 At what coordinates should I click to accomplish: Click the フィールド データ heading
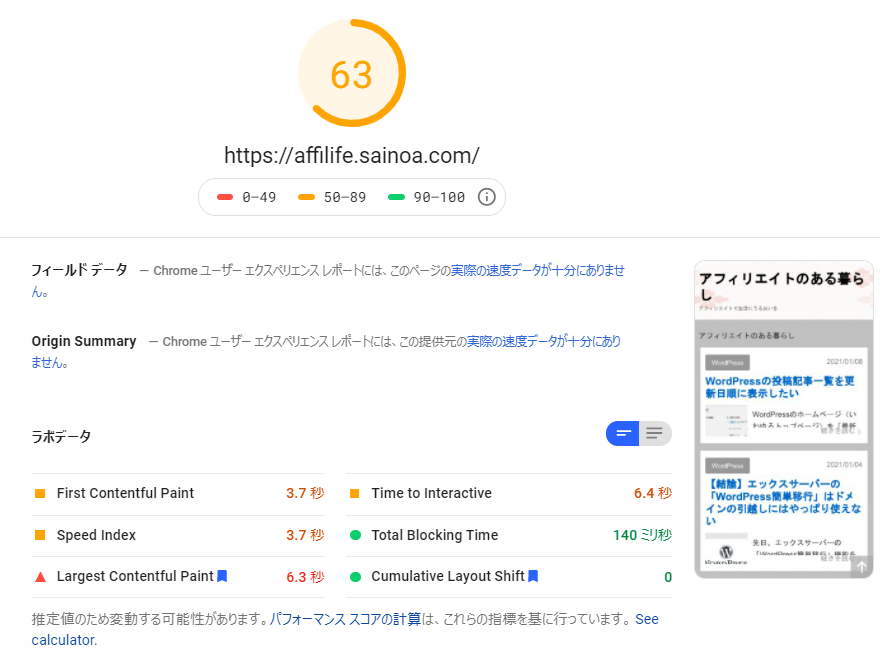pos(79,270)
